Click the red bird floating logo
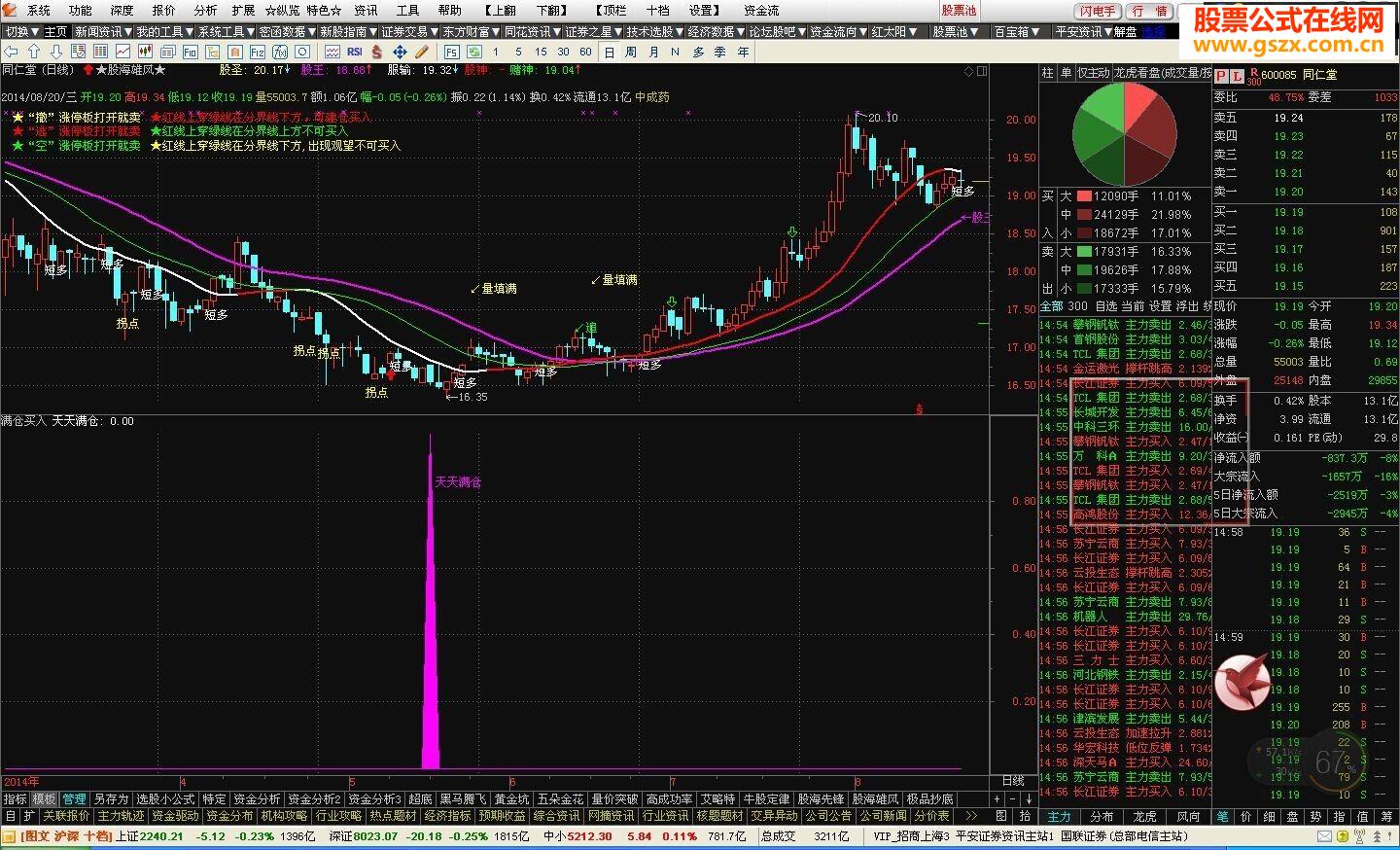This screenshot has height=850, width=1400. coord(1242,681)
